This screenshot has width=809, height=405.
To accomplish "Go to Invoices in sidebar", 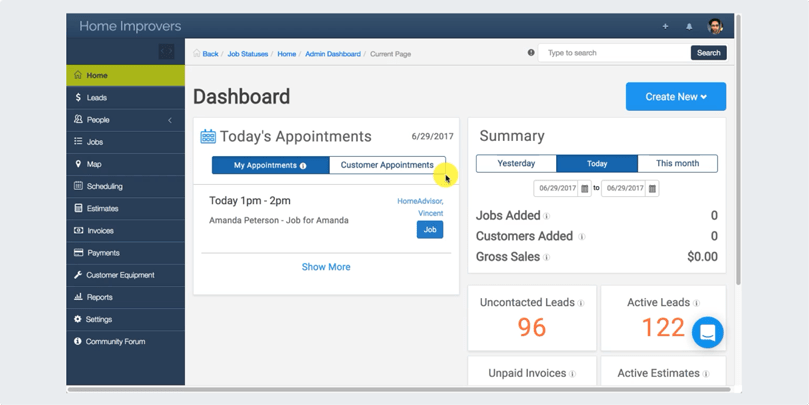I will click(x=99, y=231).
